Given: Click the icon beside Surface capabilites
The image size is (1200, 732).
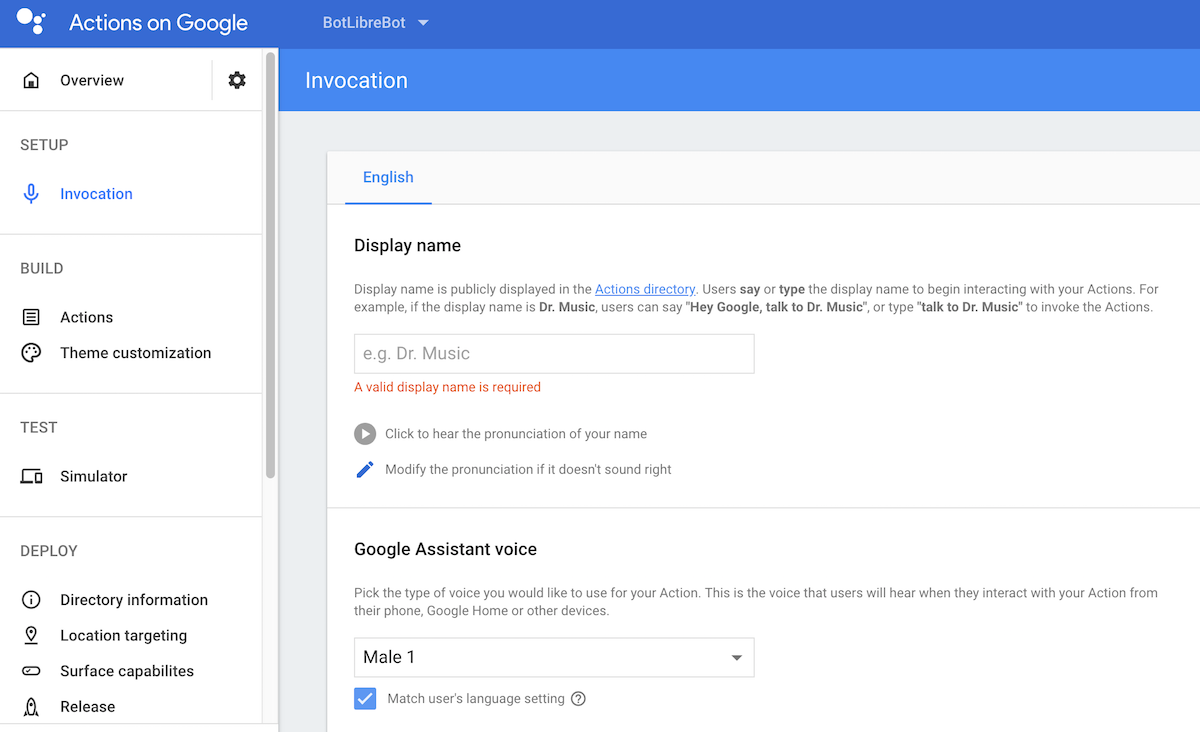Looking at the screenshot, I should point(31,671).
